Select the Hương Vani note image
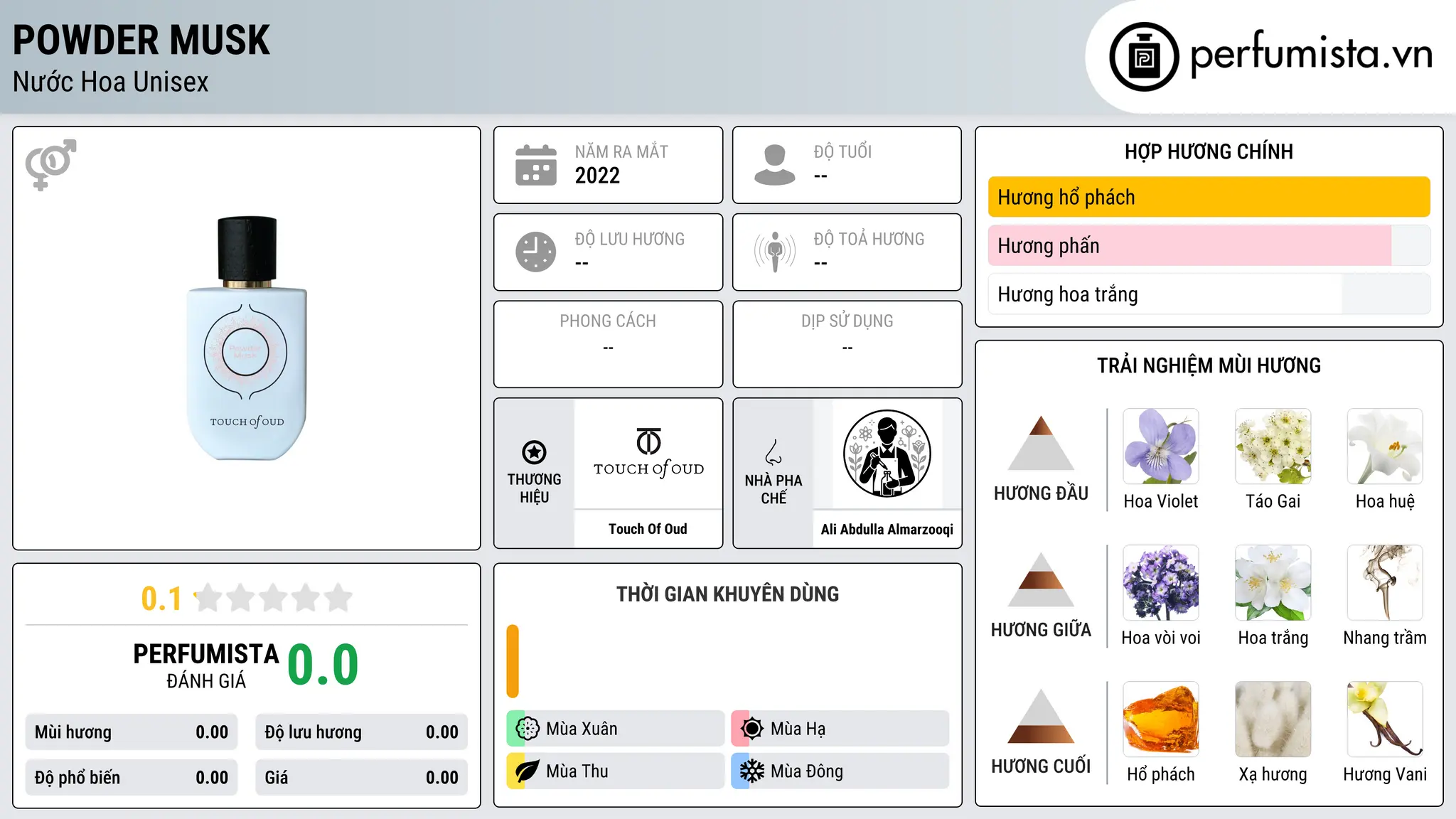 pos(1385,719)
